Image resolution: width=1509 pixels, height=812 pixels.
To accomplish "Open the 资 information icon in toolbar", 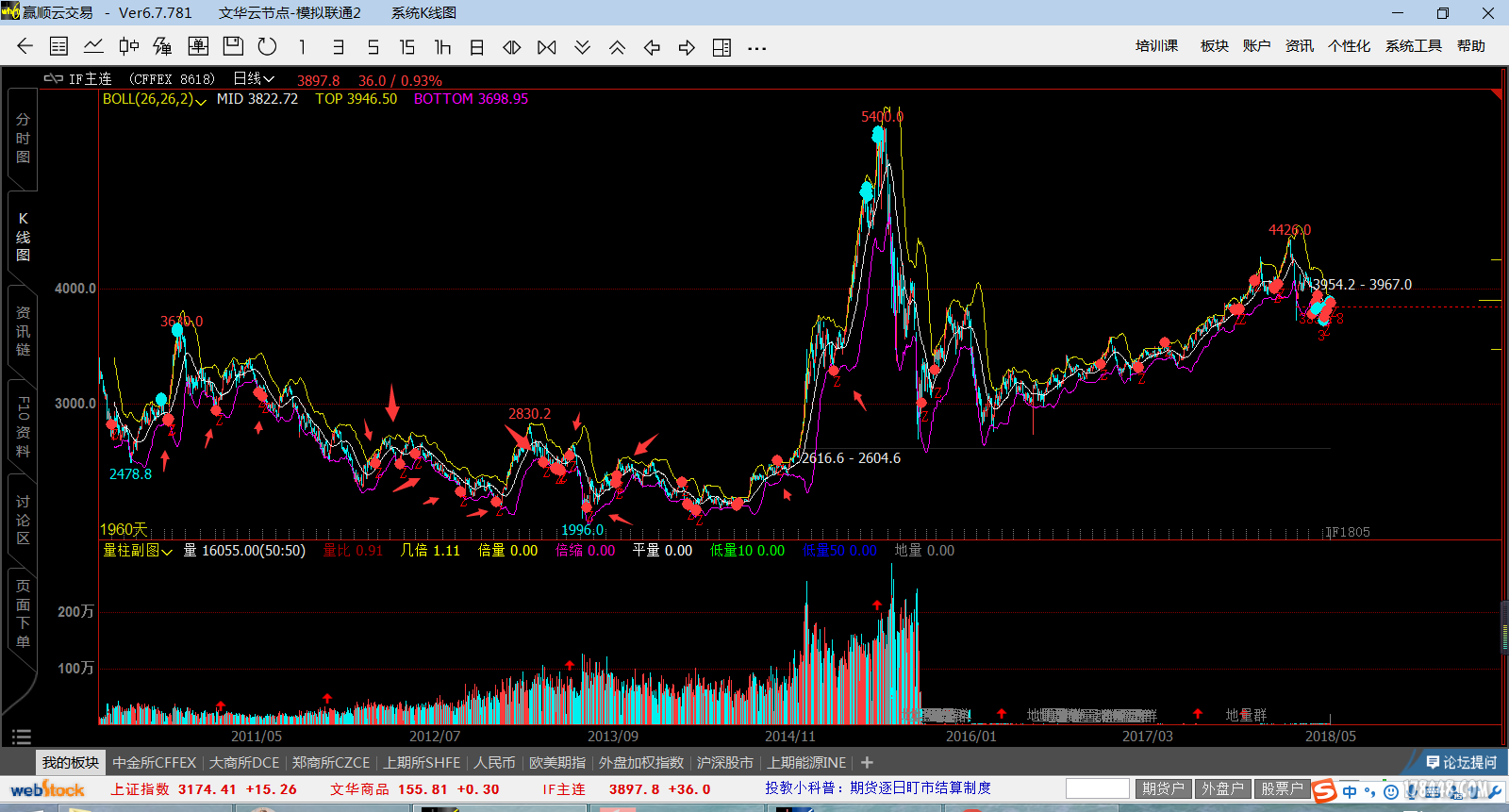I will click(x=163, y=46).
